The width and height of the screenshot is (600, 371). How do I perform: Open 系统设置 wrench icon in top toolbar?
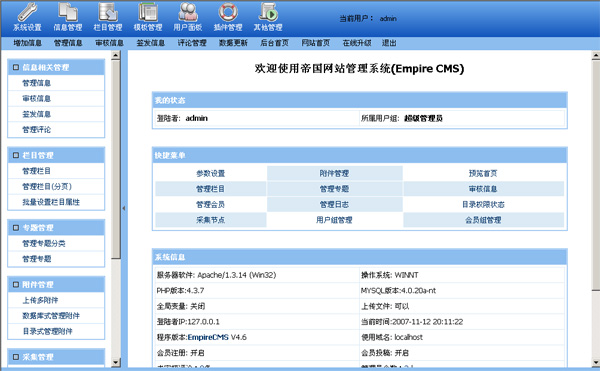(x=27, y=13)
